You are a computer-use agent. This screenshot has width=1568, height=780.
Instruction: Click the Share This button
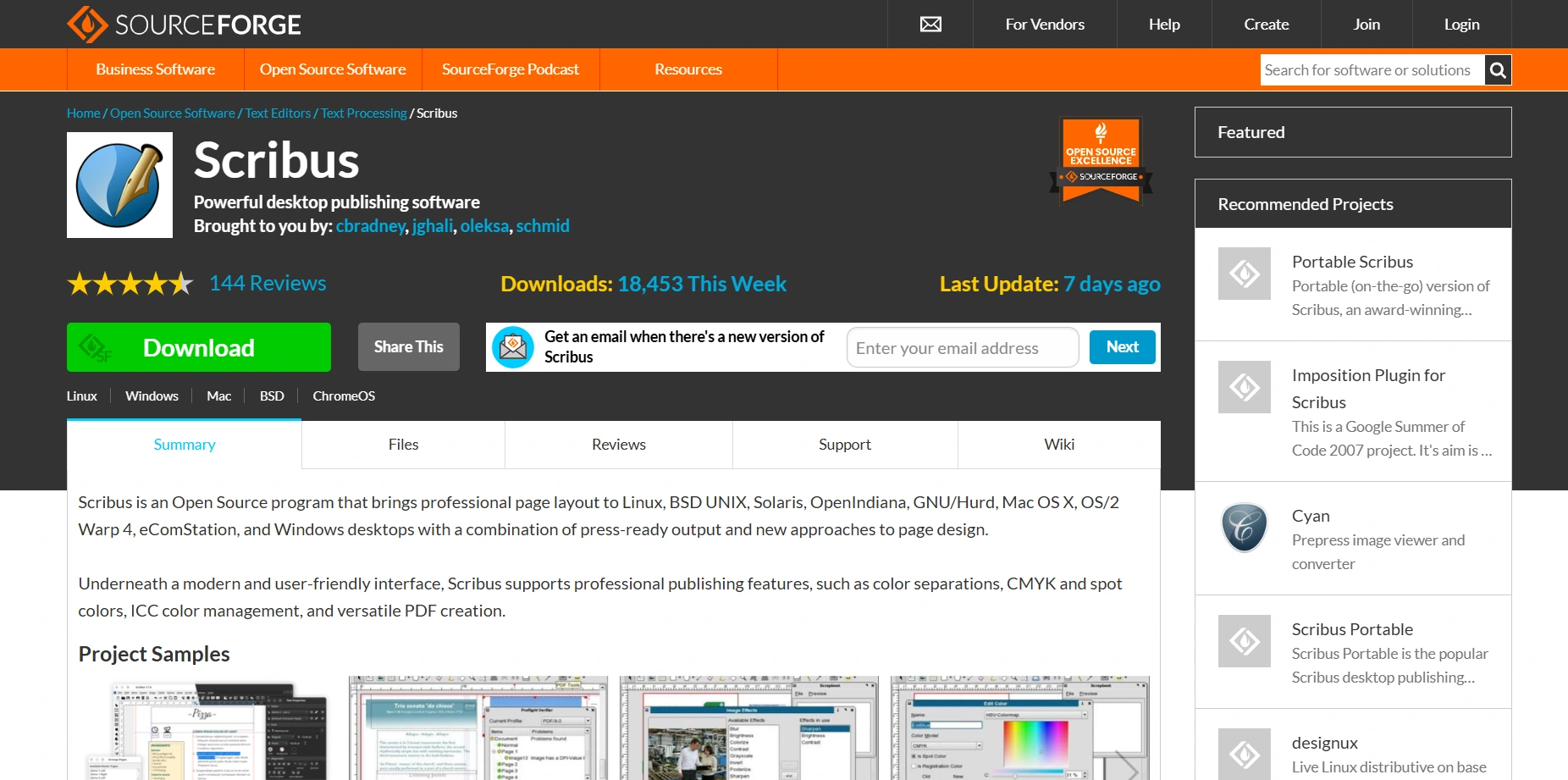click(409, 347)
